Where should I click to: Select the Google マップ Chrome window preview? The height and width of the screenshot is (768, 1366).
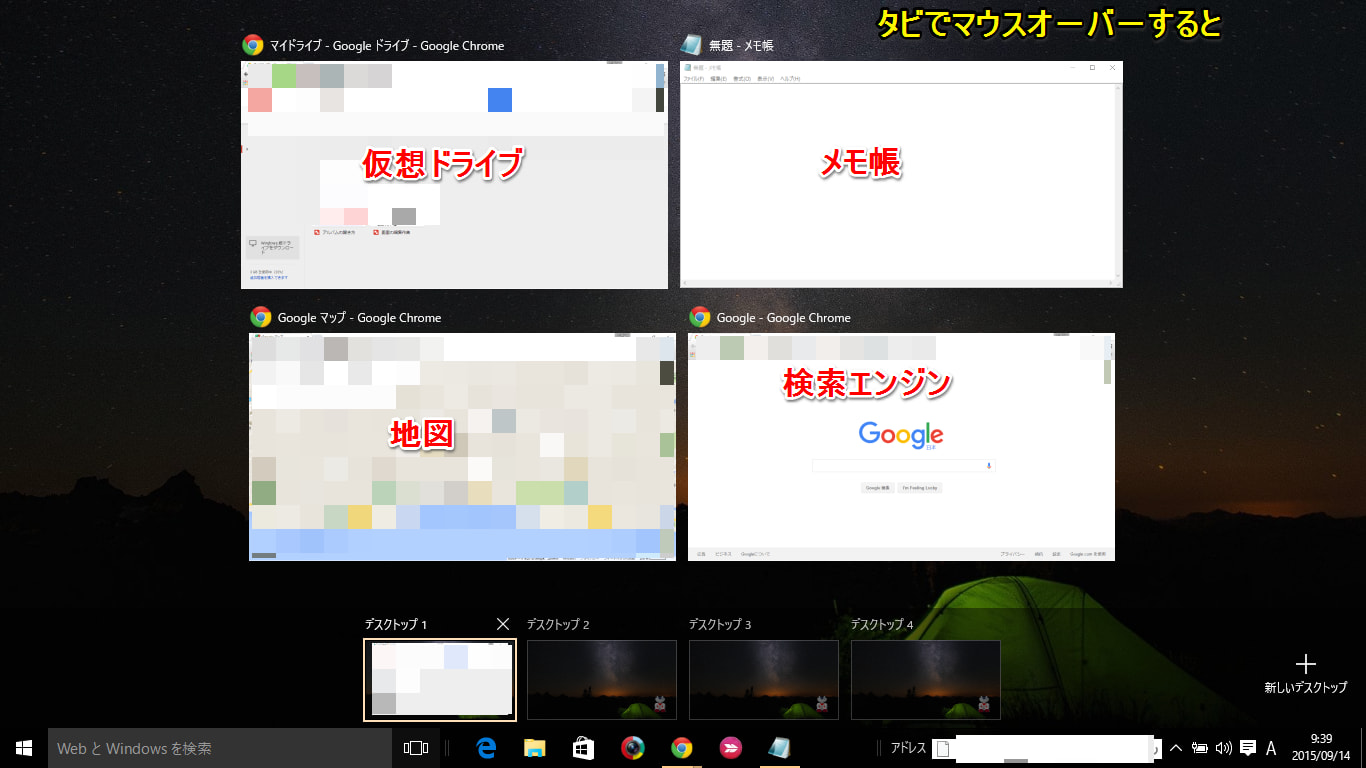coord(462,446)
